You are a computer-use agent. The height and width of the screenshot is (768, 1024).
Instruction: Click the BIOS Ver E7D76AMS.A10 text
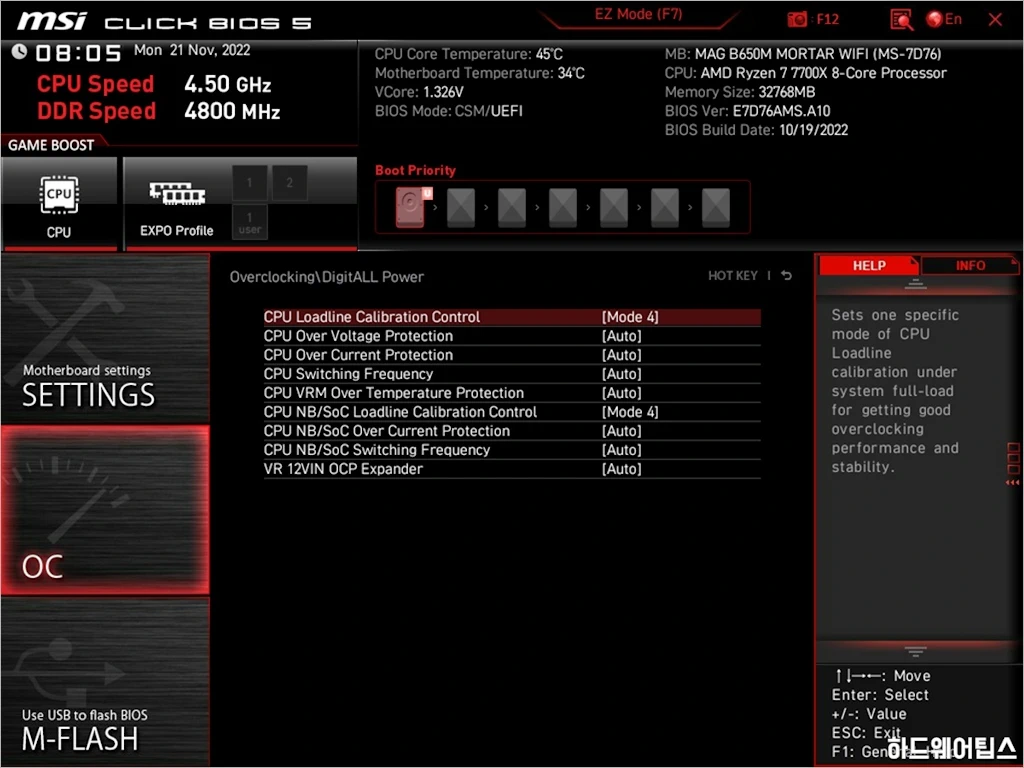pos(747,111)
